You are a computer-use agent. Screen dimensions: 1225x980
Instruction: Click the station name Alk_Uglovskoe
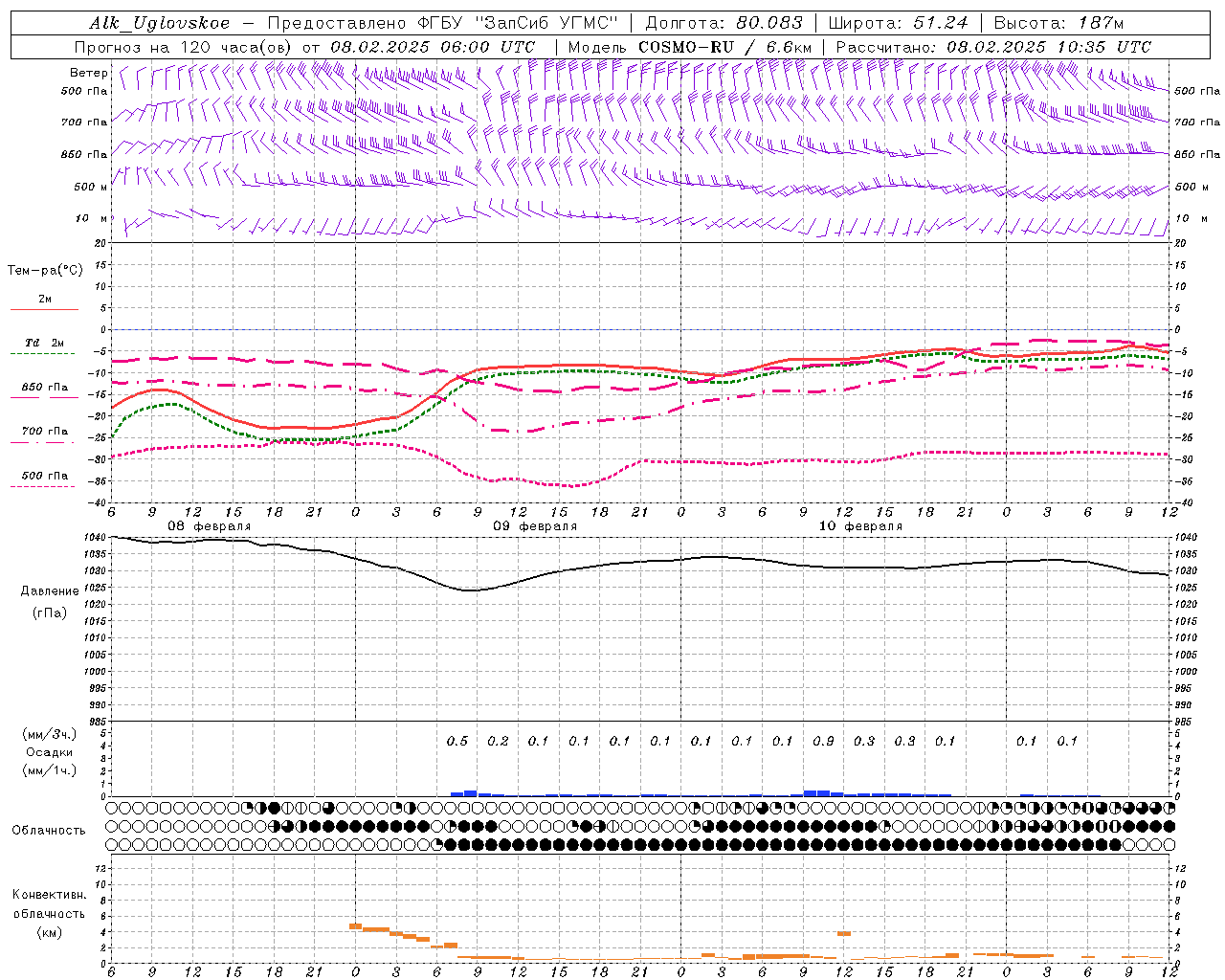click(160, 24)
